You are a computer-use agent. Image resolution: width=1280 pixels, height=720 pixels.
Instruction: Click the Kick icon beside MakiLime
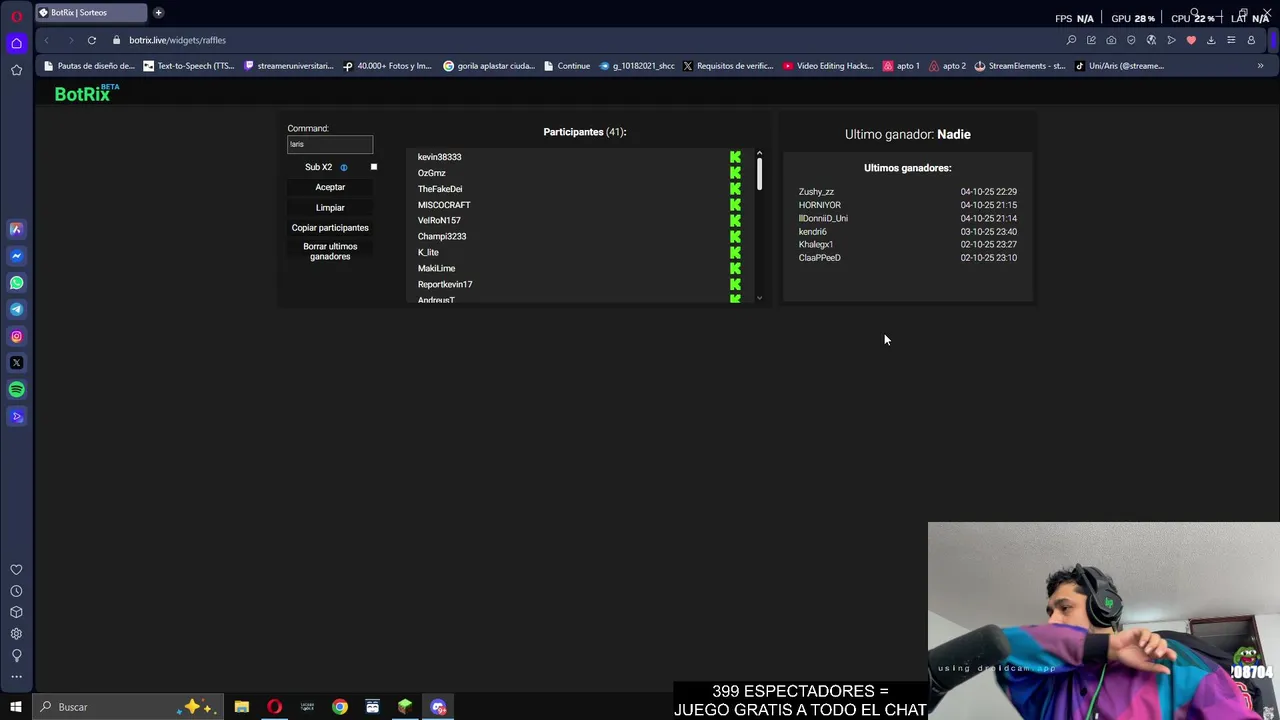[x=735, y=268]
